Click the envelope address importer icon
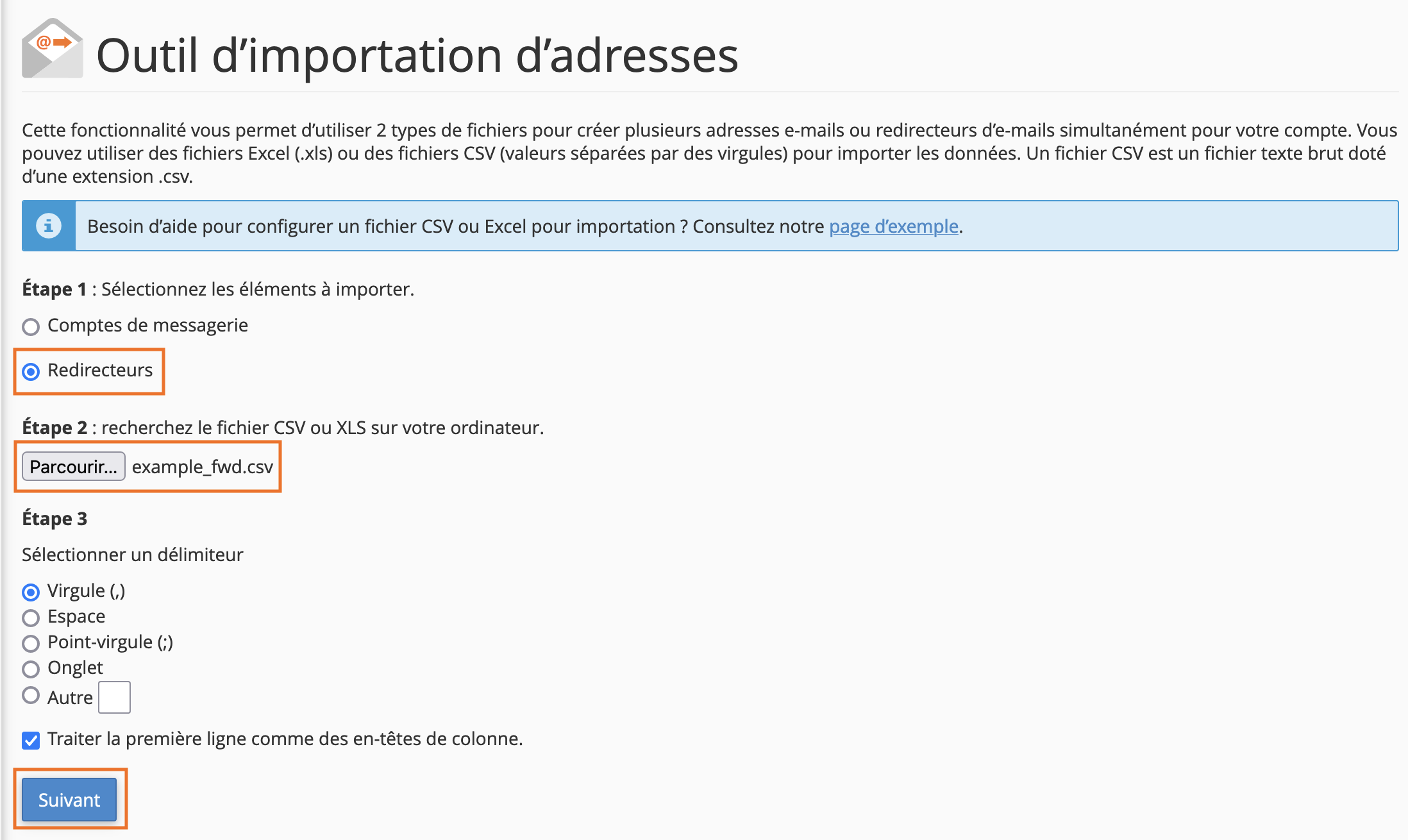Image resolution: width=1408 pixels, height=840 pixels. tap(53, 49)
